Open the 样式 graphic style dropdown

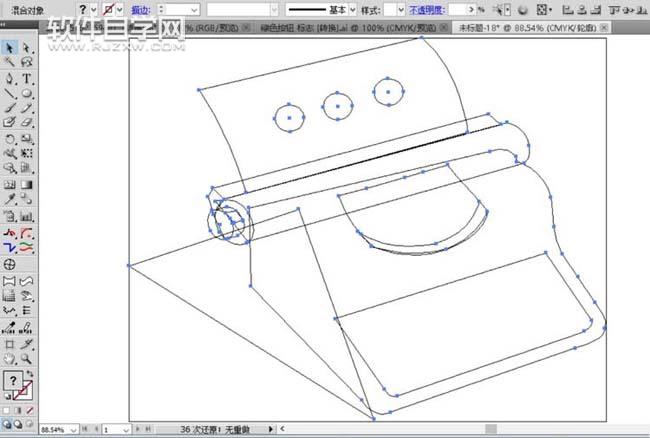pyautogui.click(x=400, y=10)
